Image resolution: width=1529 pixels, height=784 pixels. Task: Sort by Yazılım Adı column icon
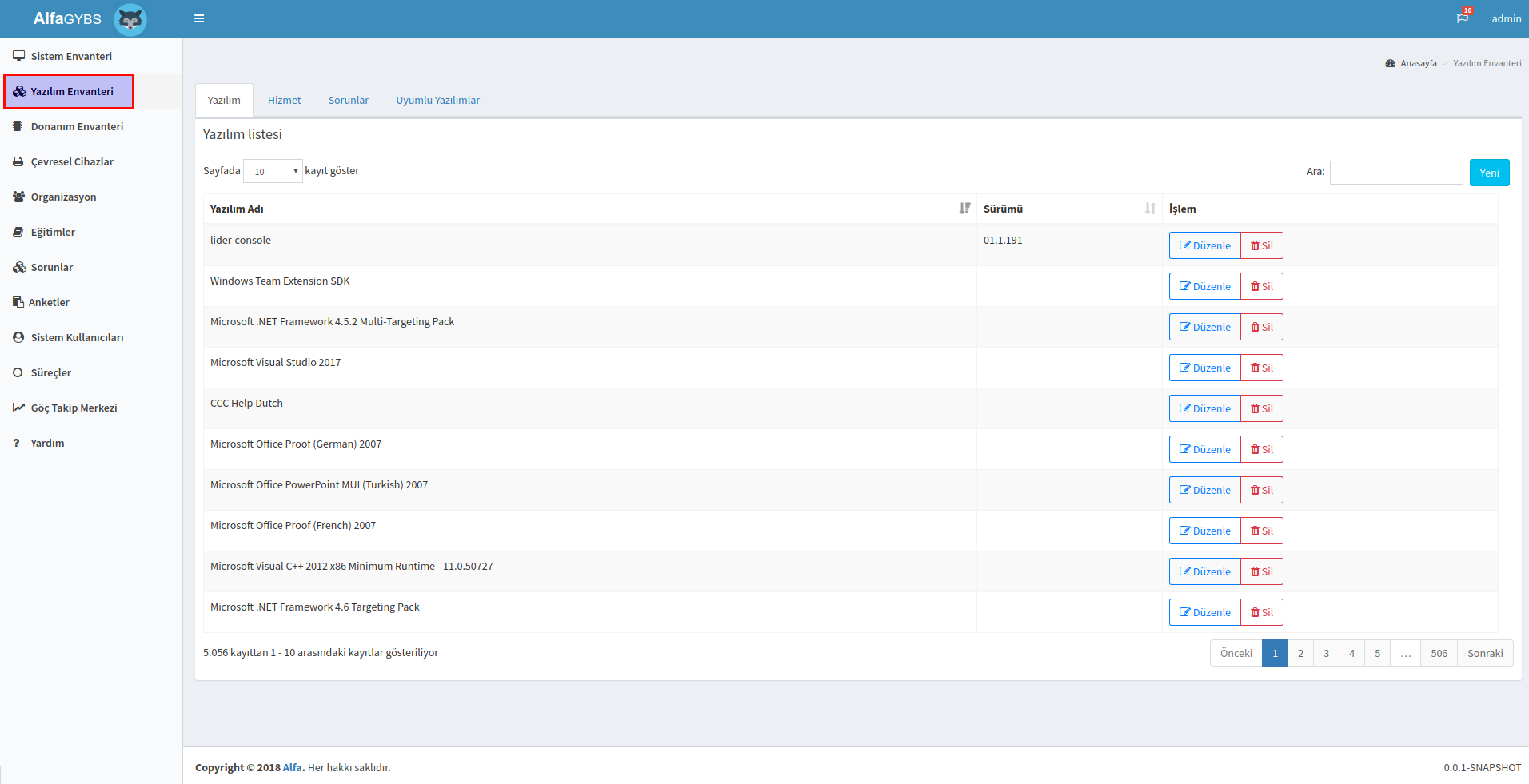(x=964, y=209)
